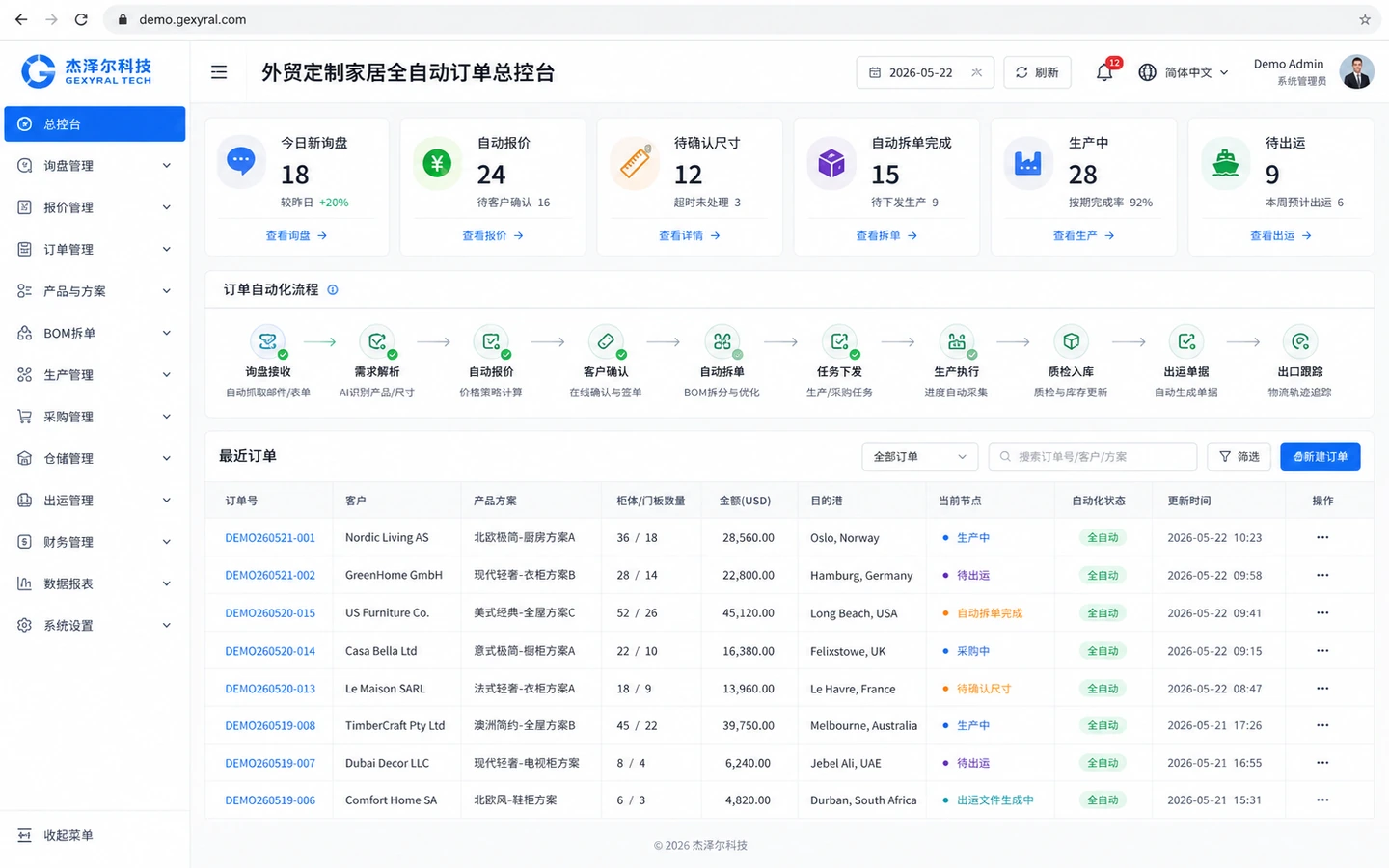Click the 刷新 refresh button
1389x868 pixels.
[1037, 72]
